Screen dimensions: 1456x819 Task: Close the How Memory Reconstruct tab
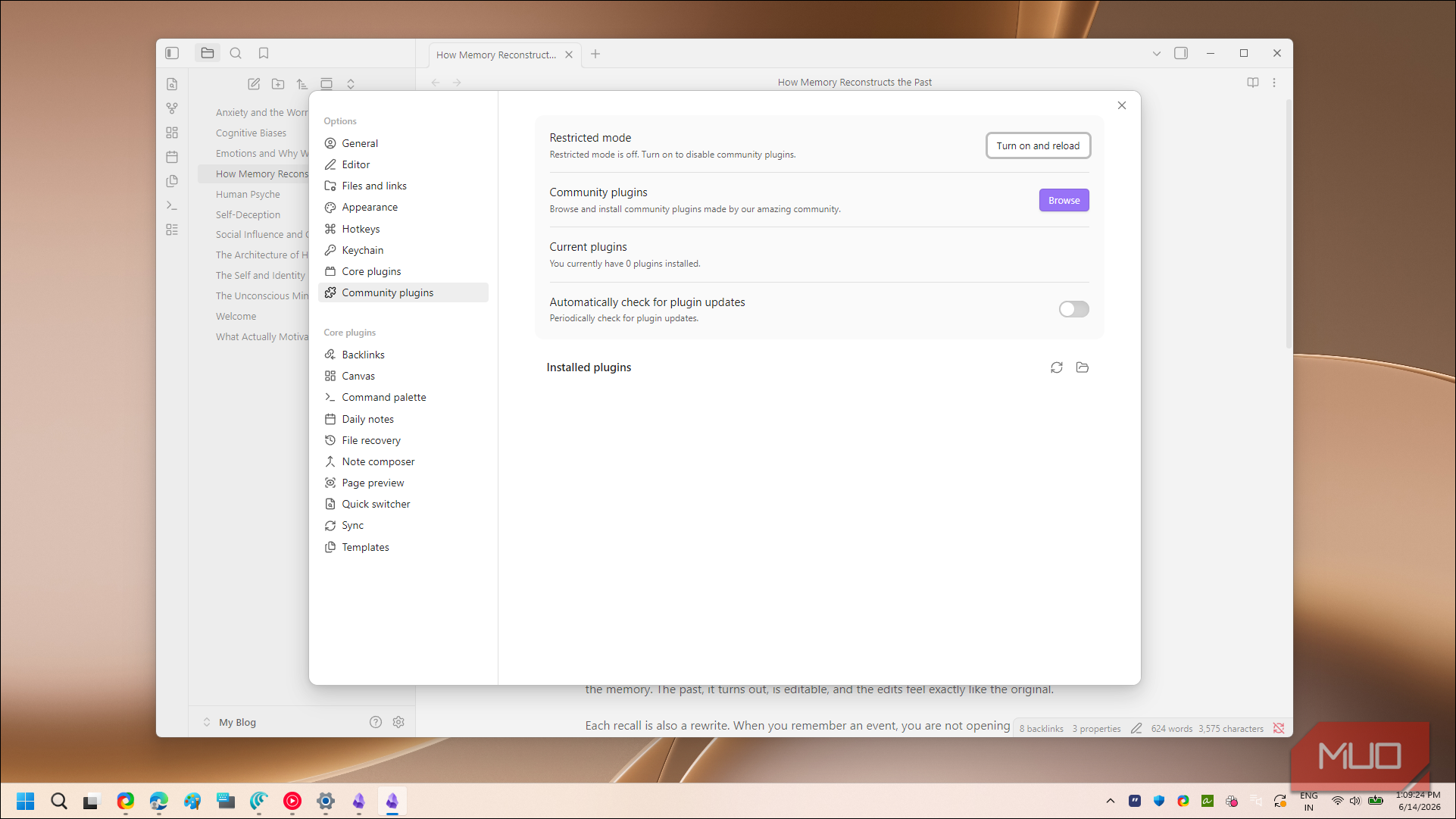pyautogui.click(x=569, y=55)
